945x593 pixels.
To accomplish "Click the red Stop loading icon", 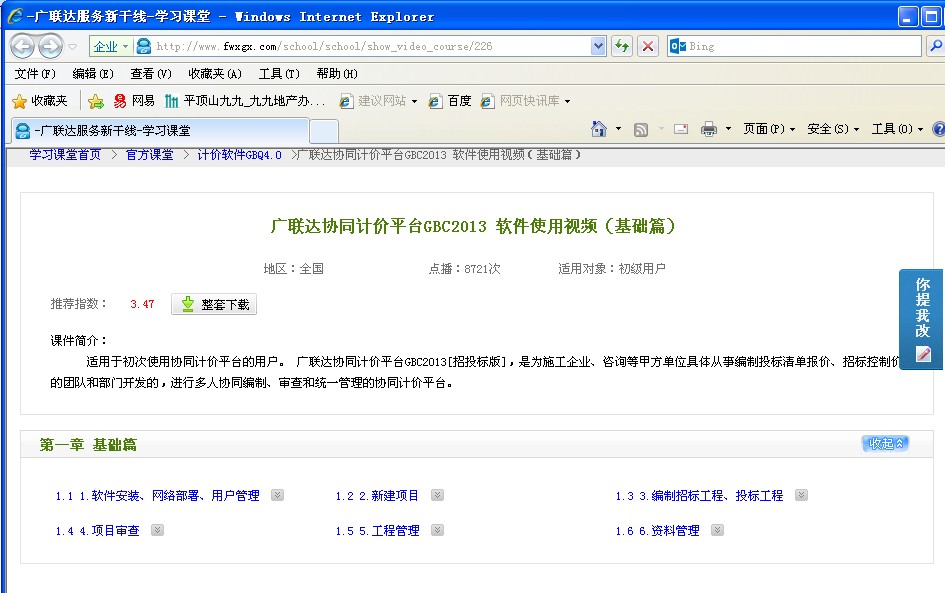I will point(648,46).
